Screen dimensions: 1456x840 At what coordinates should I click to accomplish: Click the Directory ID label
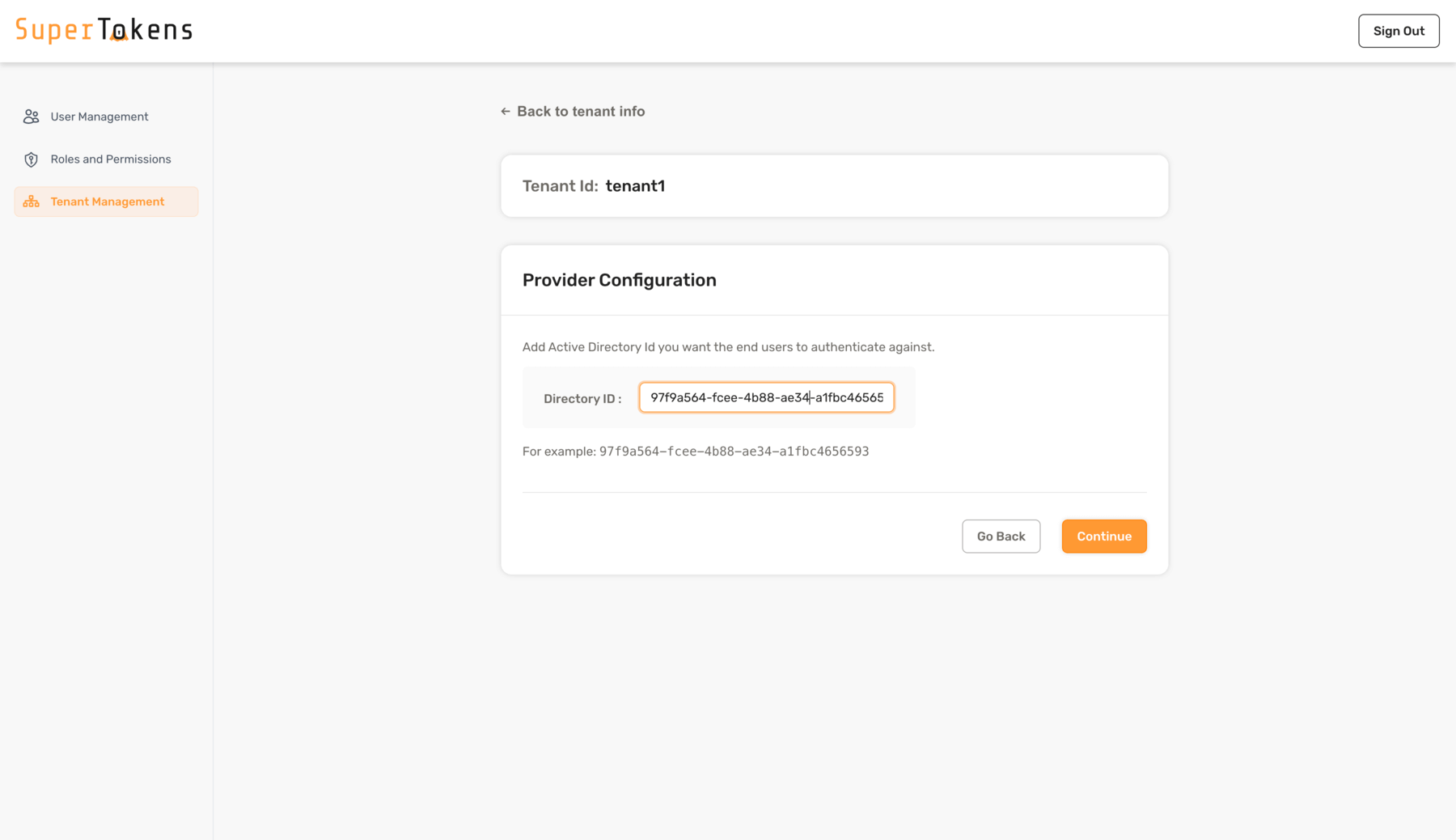pos(582,399)
